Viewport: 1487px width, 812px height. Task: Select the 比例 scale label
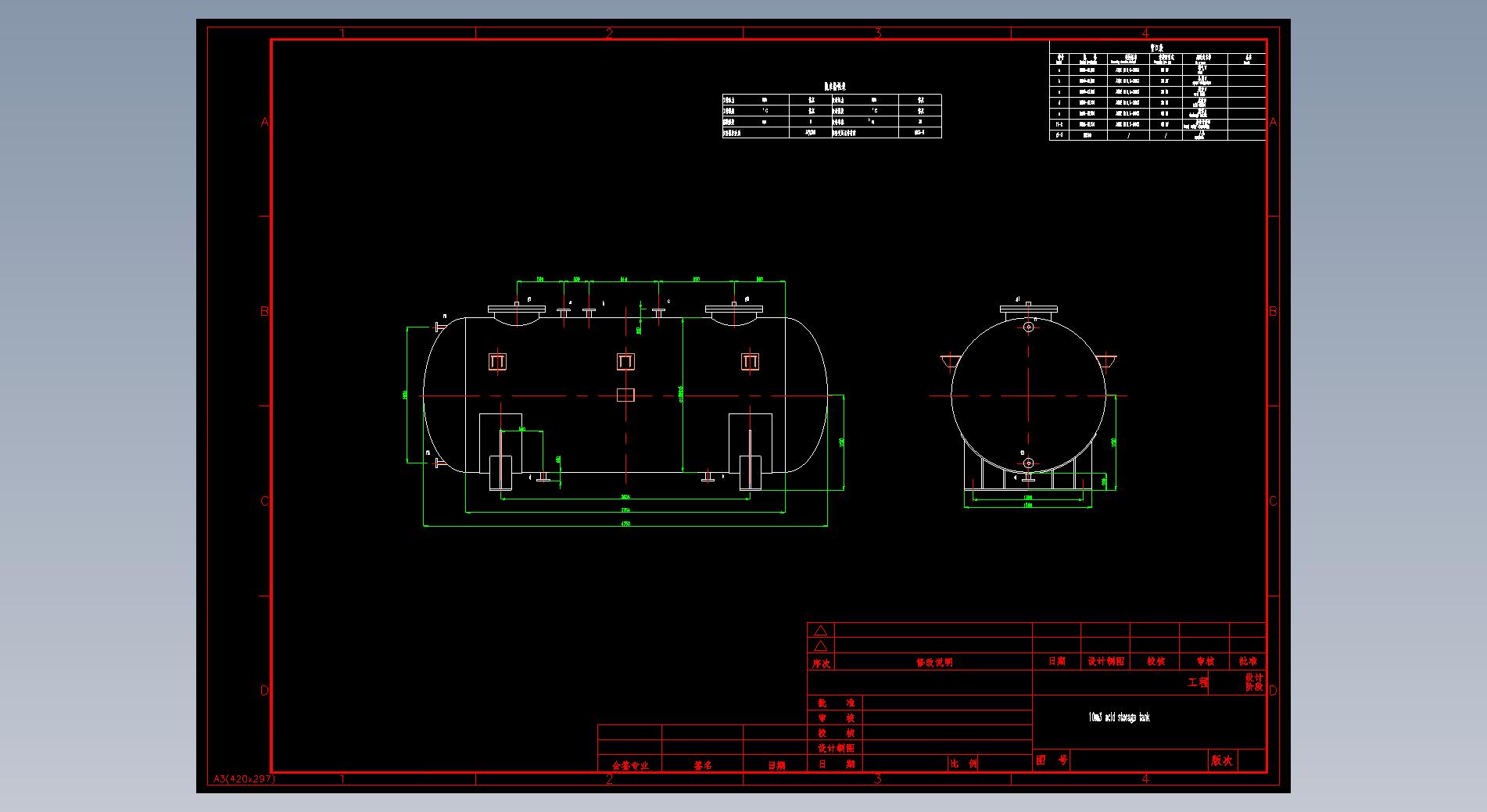(x=963, y=764)
